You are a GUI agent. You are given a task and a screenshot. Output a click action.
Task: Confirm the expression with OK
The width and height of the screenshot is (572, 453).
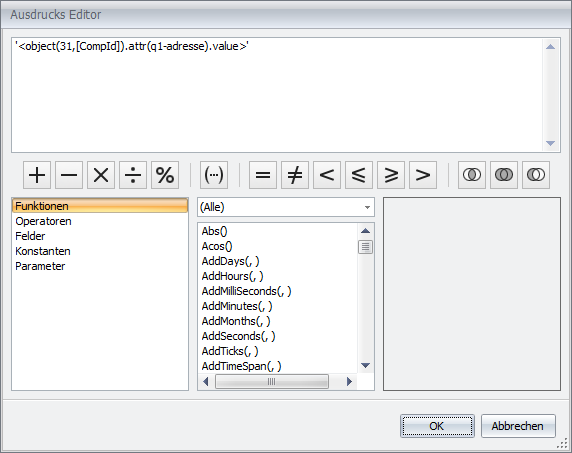[x=437, y=426]
